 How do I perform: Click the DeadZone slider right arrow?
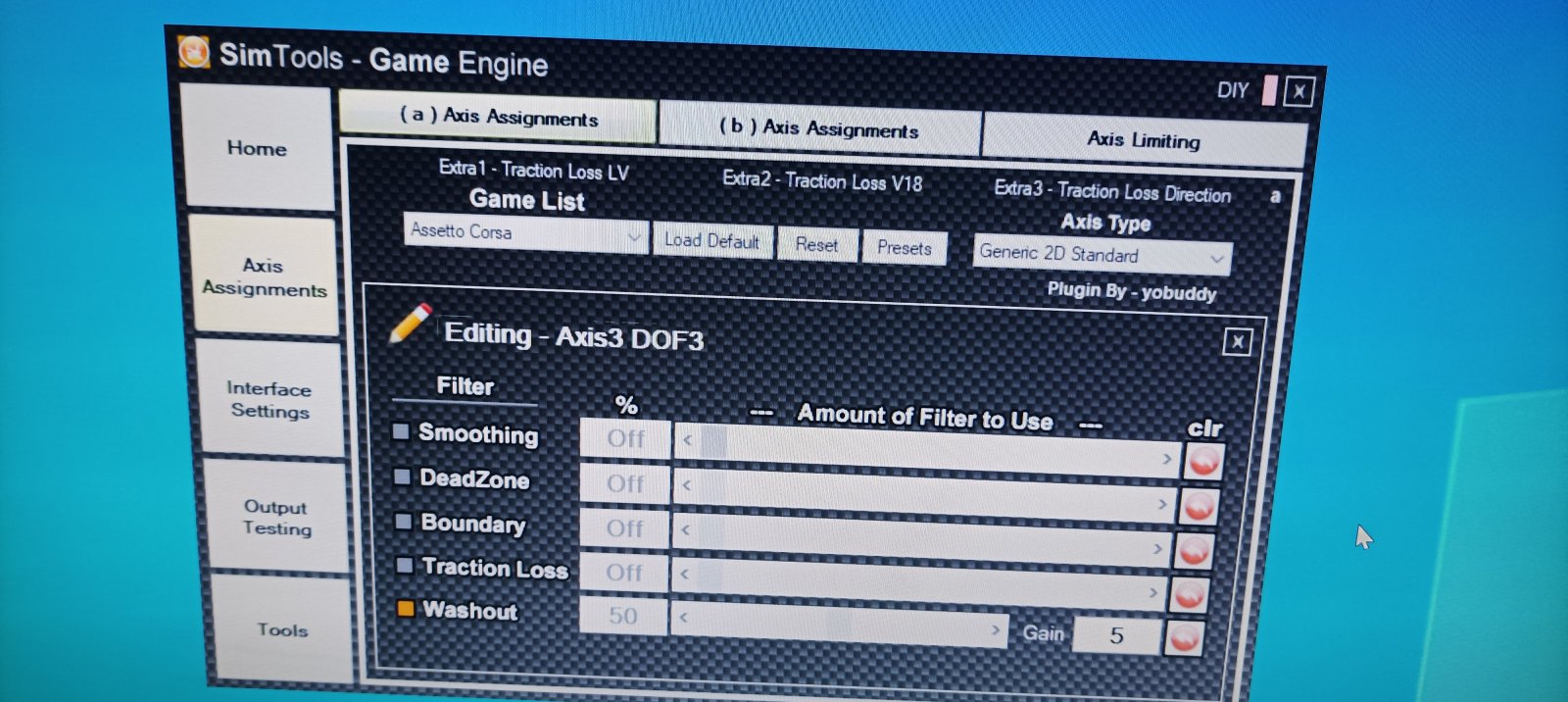click(1161, 503)
